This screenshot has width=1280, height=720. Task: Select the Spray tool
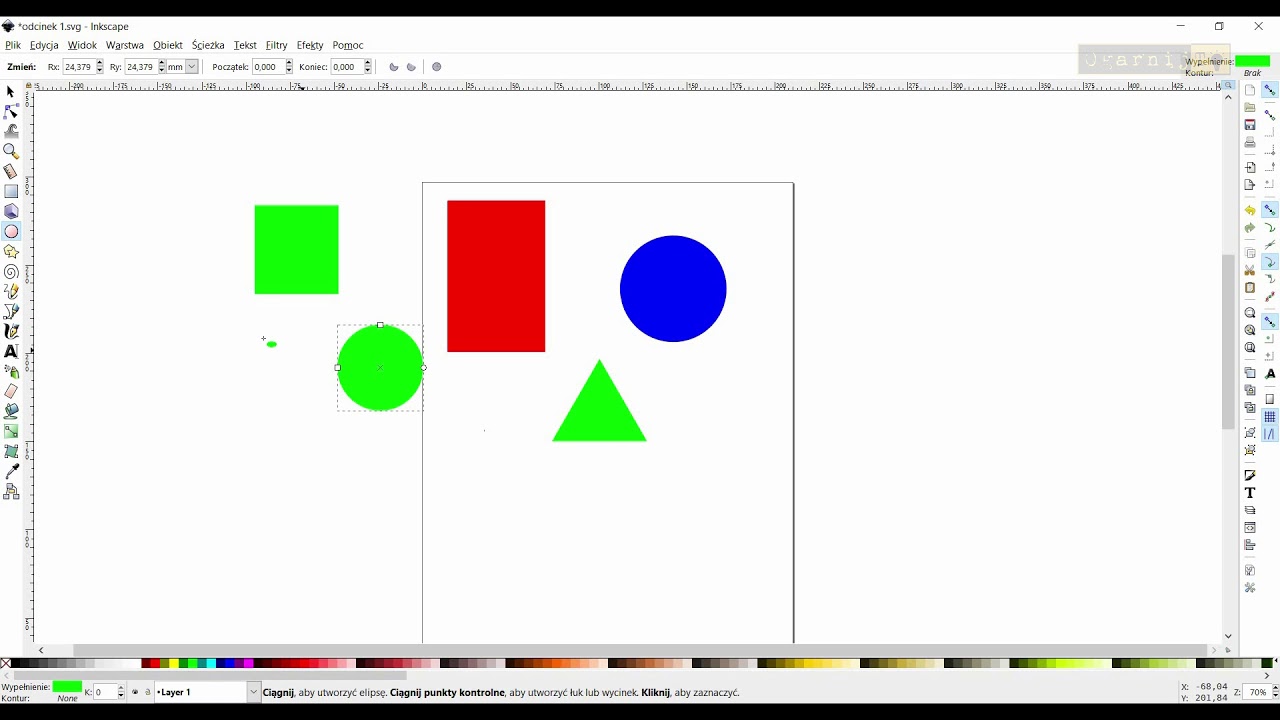(x=11, y=372)
